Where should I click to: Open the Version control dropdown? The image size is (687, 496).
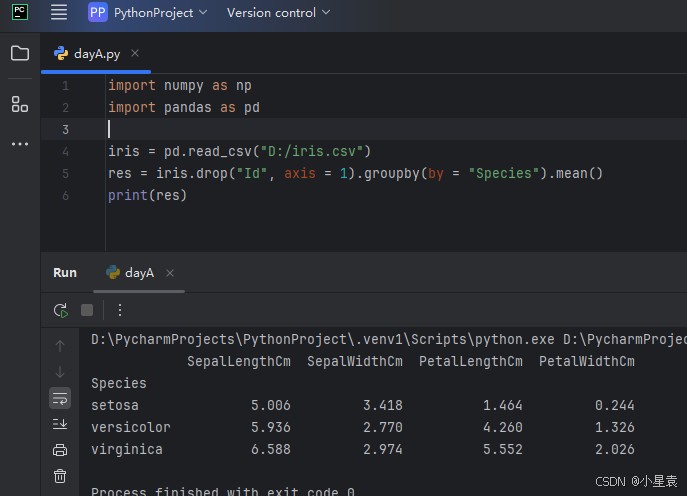272,13
